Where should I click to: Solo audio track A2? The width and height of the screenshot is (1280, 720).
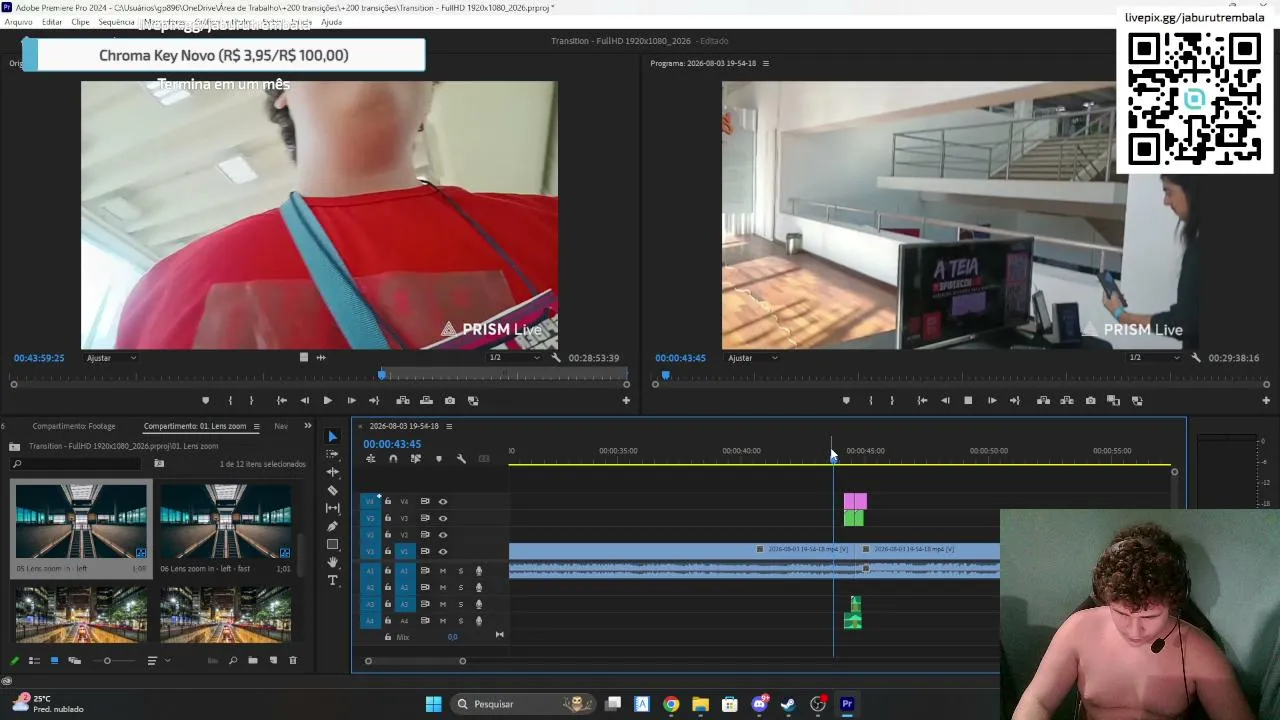tap(461, 587)
